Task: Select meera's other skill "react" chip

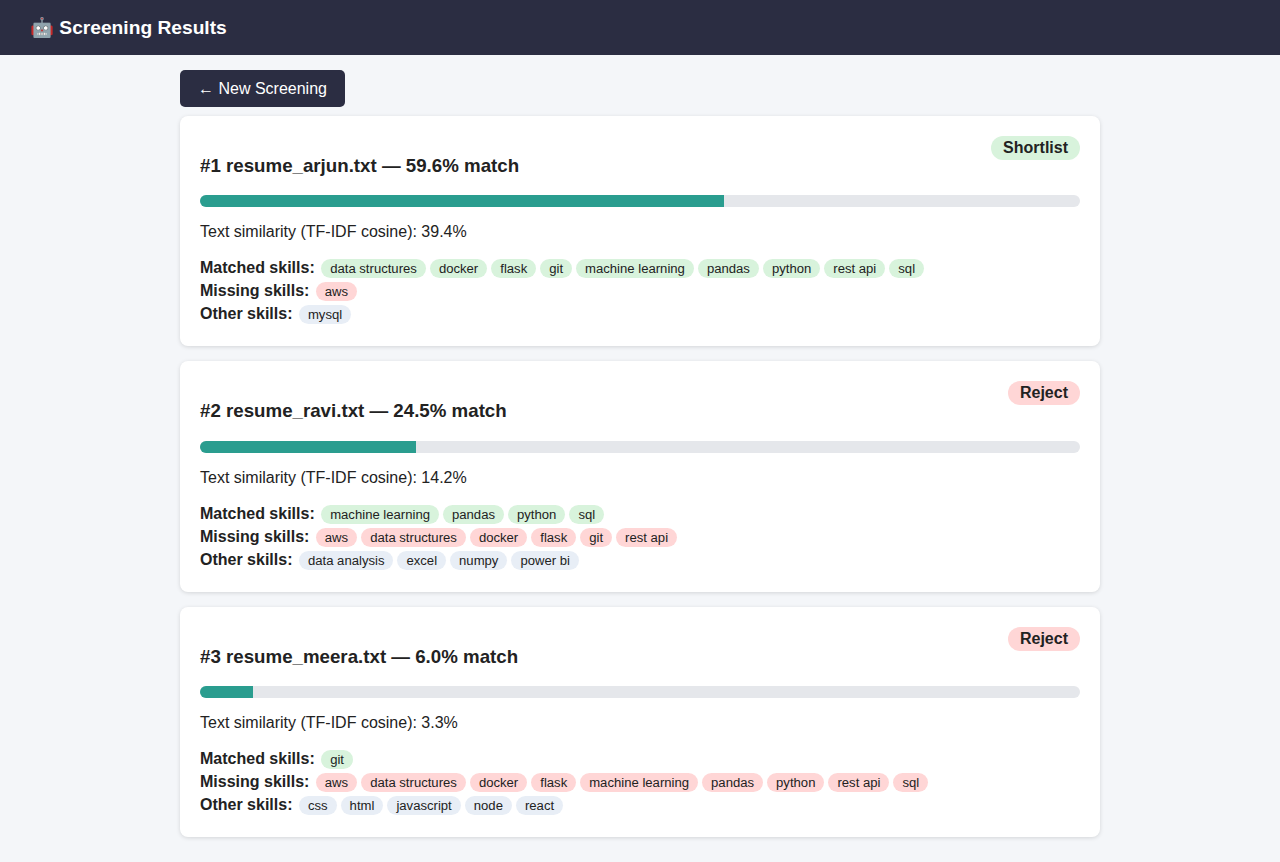Action: 540,806
